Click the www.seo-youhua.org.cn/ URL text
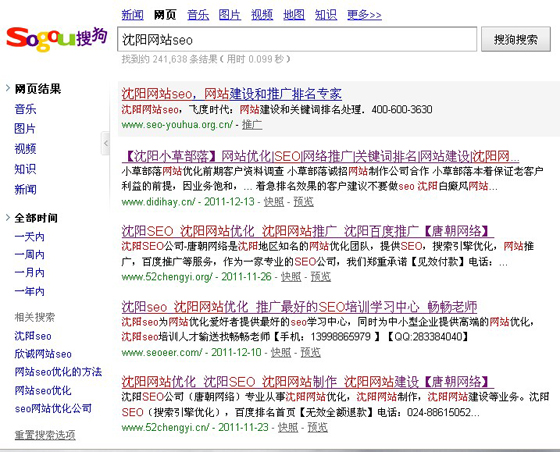Screen dimensions: 560x452 pos(177,125)
